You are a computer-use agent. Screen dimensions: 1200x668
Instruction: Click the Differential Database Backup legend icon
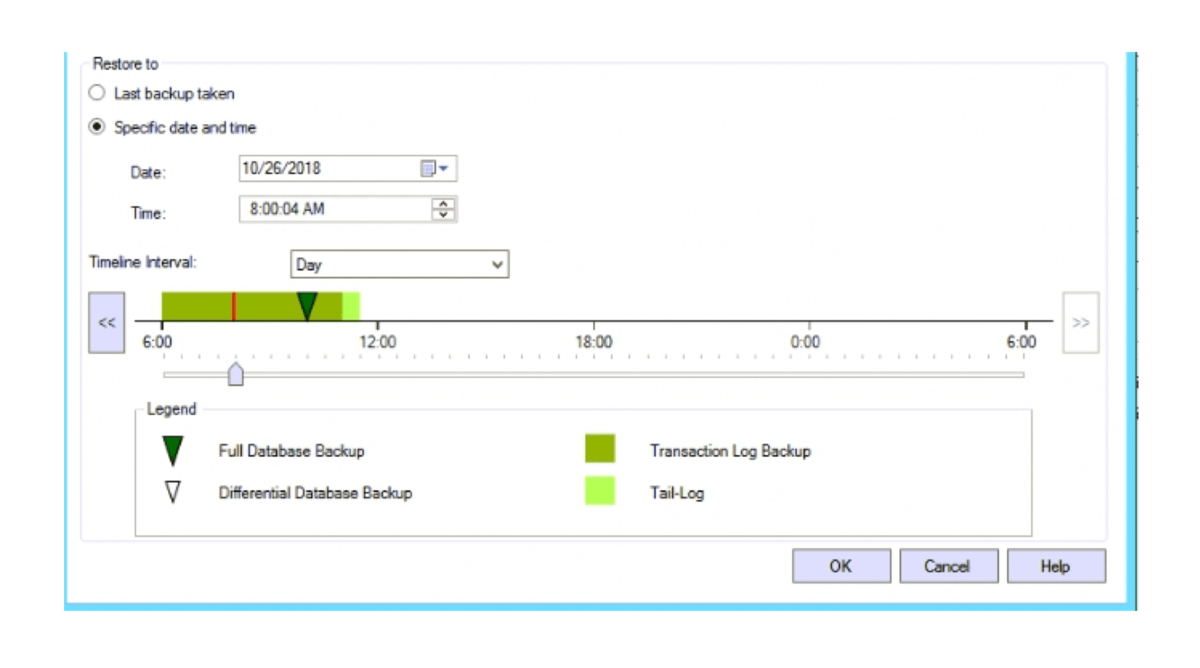pos(172,492)
